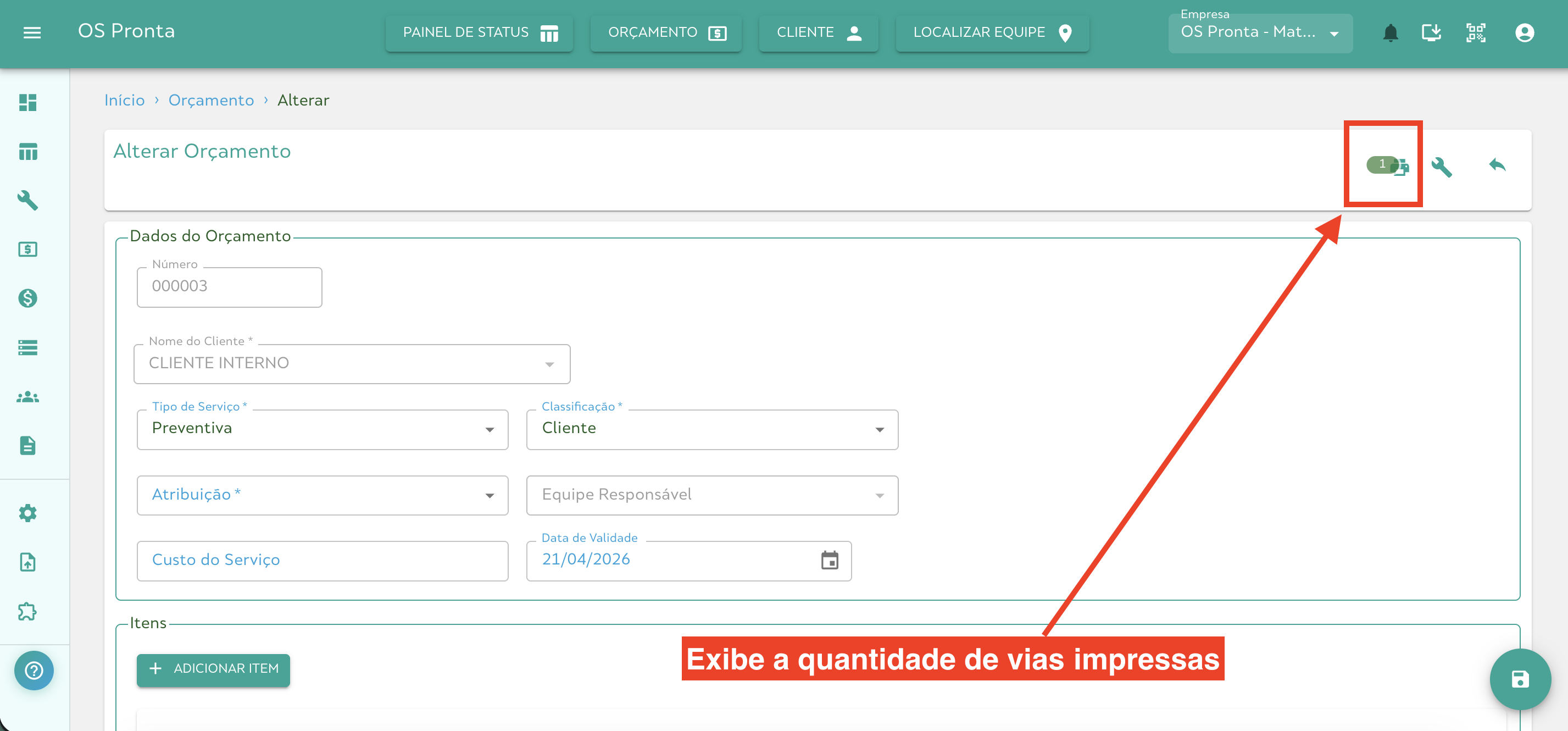Screen dimensions: 1568x731
Task: Navigate to Orçamento via the breadcrumb link
Action: [x=211, y=100]
